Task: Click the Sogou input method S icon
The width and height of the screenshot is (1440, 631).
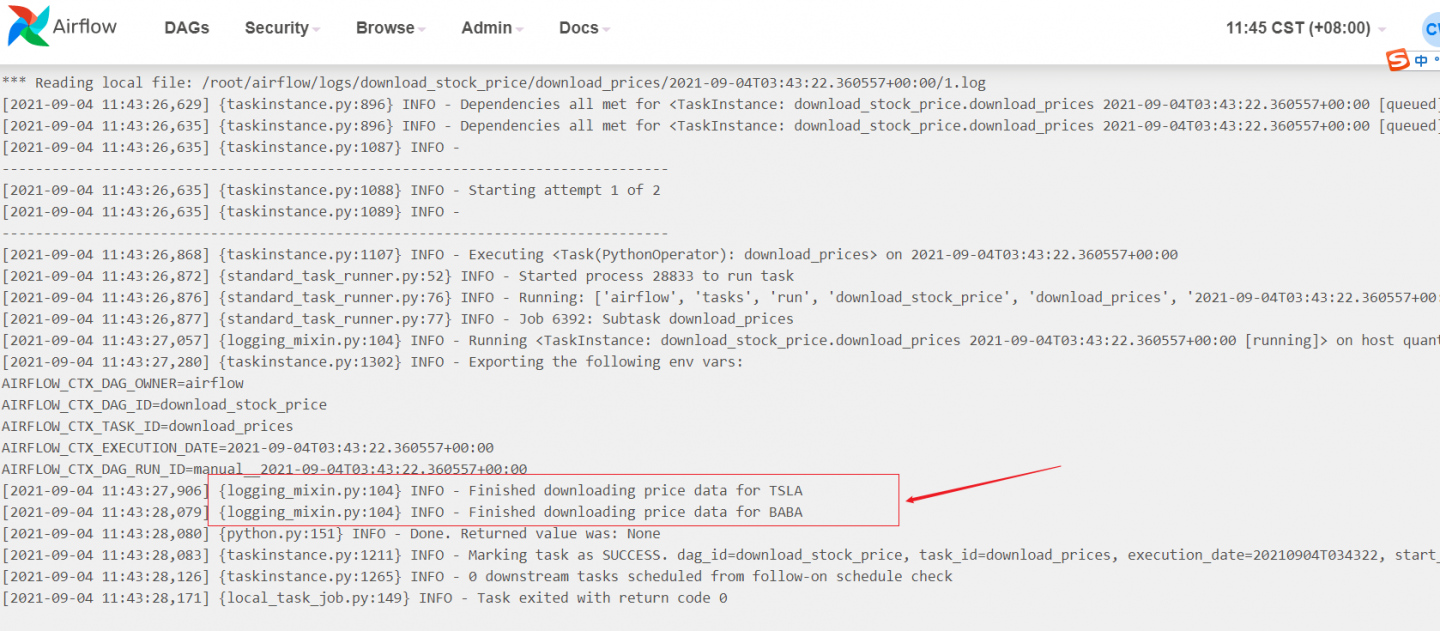Action: [1397, 60]
